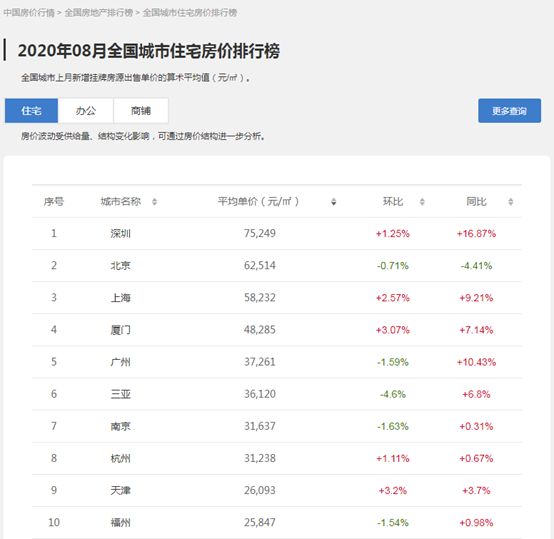554x539 pixels.
Task: Open 全国城市住宅房价排行榜 breadcrumb link
Action: pos(190,13)
